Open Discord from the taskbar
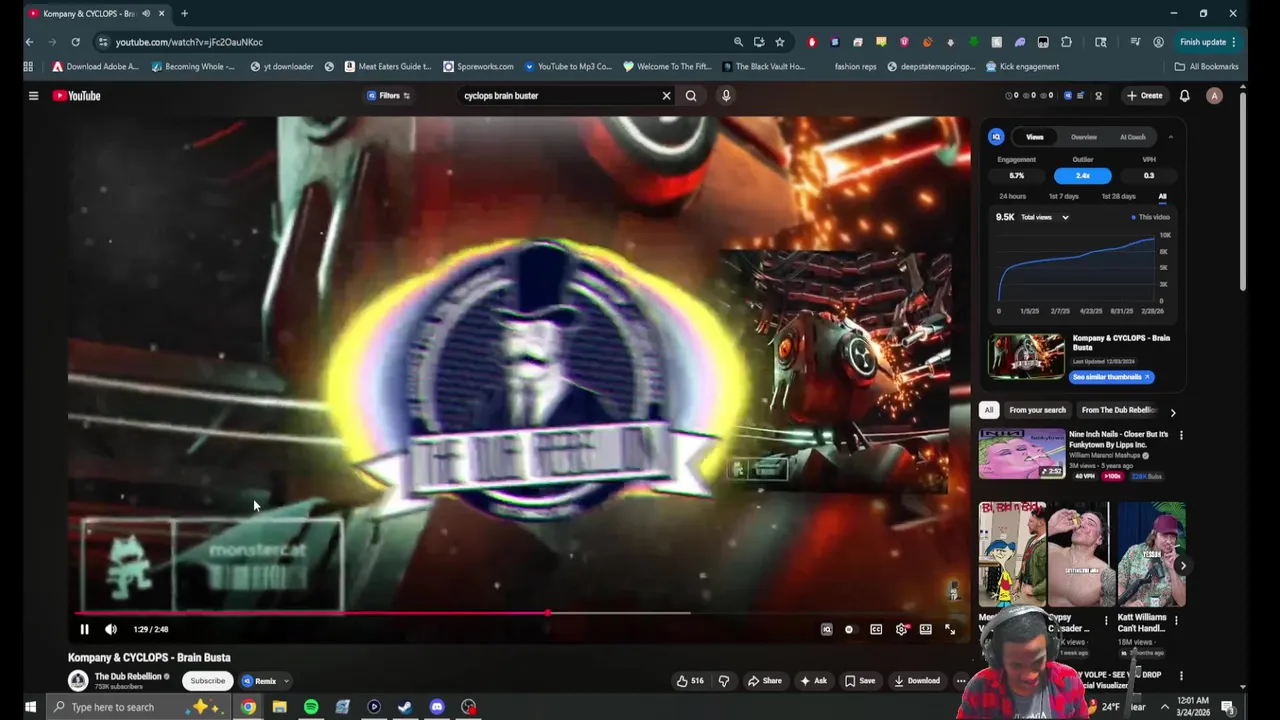The width and height of the screenshot is (1280, 720). coord(437,707)
